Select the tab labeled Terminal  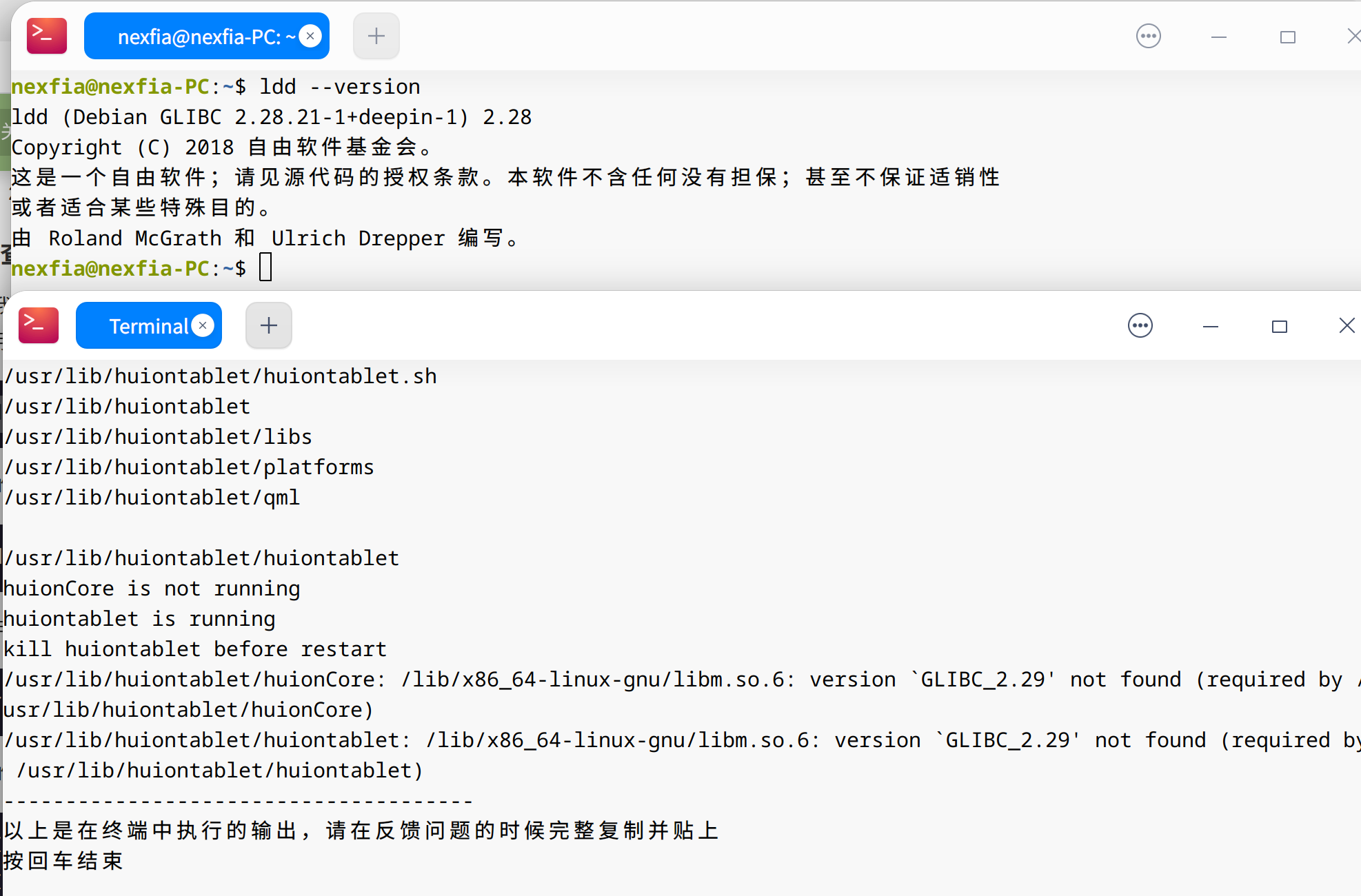pyautogui.click(x=148, y=326)
